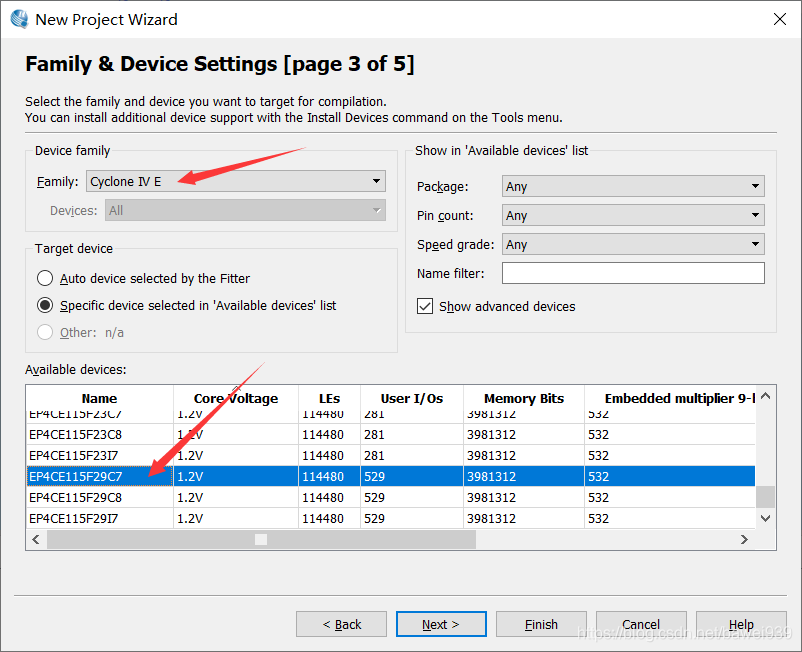The height and width of the screenshot is (652, 802).
Task: Click the horizontal scrollbar thumb of the device list
Action: (x=261, y=539)
